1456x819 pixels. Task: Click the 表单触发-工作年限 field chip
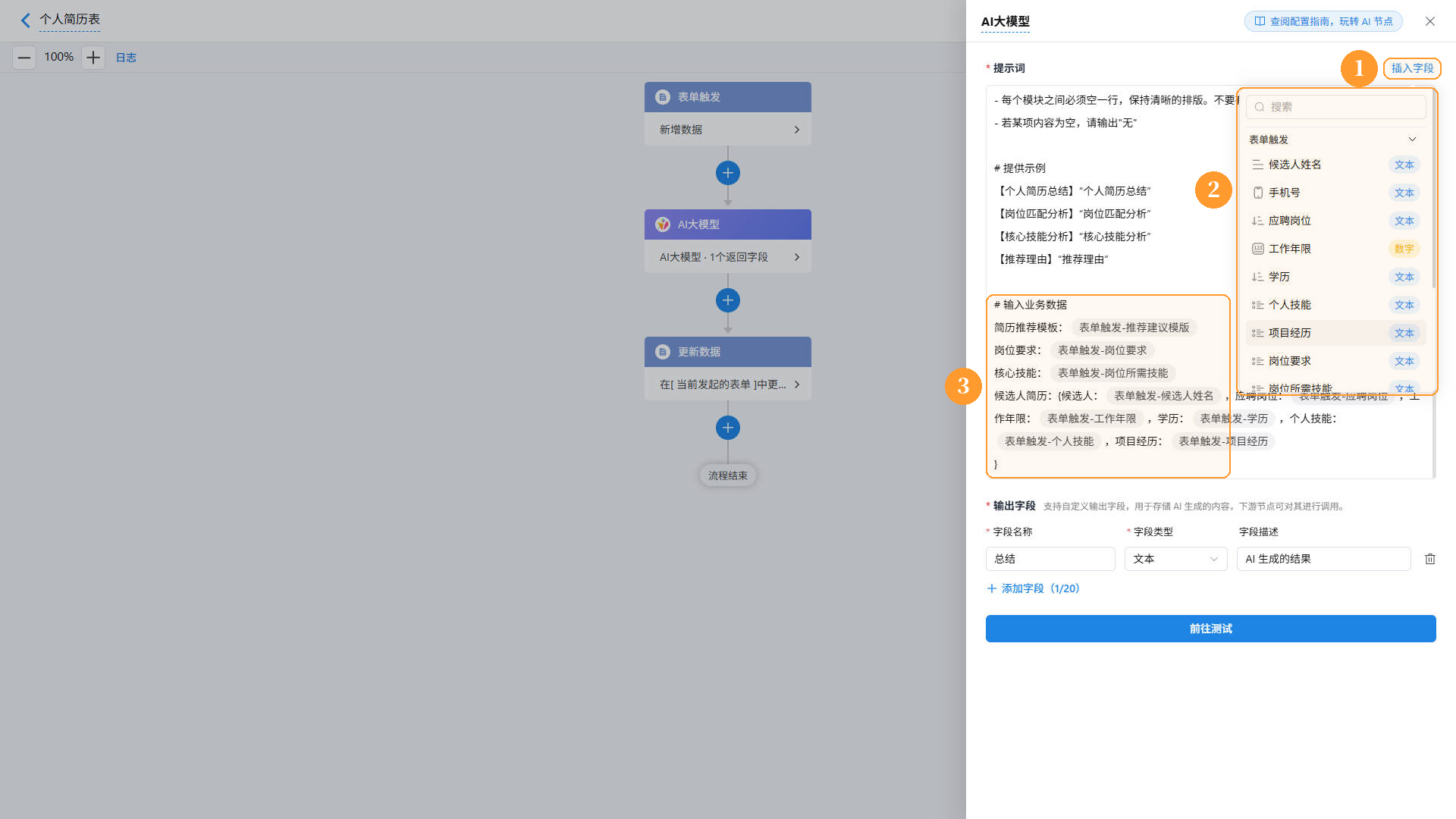click(1092, 419)
